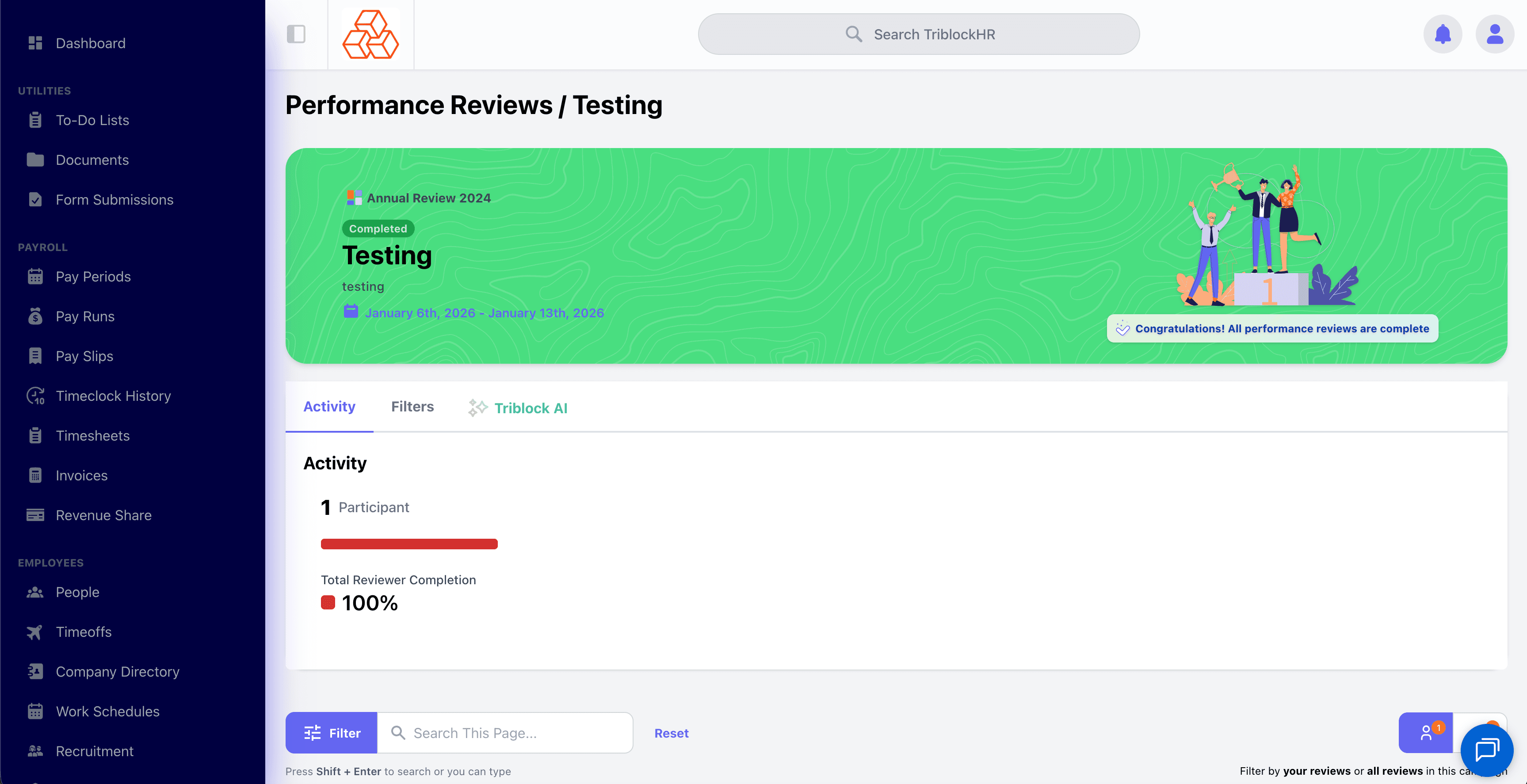Open Pay Runs page
This screenshot has width=1527, height=784.
[85, 316]
